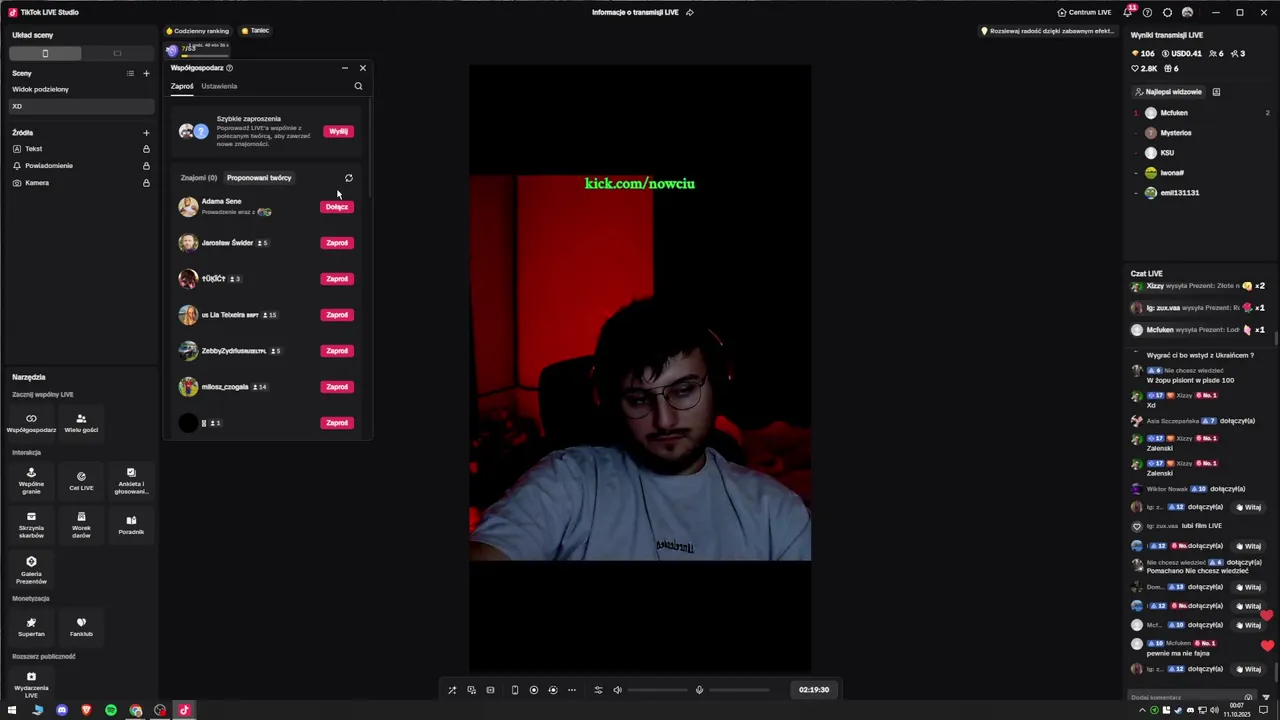The image size is (1280, 720).
Task: Open icon beside Najlepsi widzowie
Action: [x=1216, y=92]
